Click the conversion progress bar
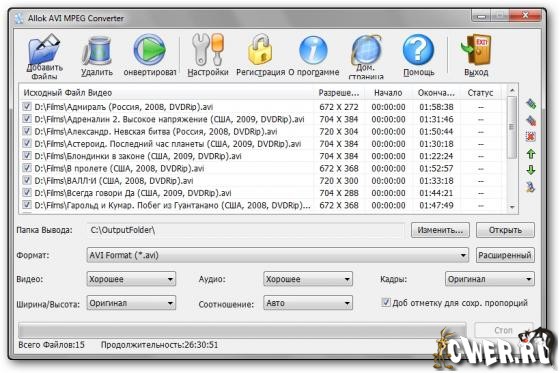Viewport: 560px width, 373px height. coord(242,330)
